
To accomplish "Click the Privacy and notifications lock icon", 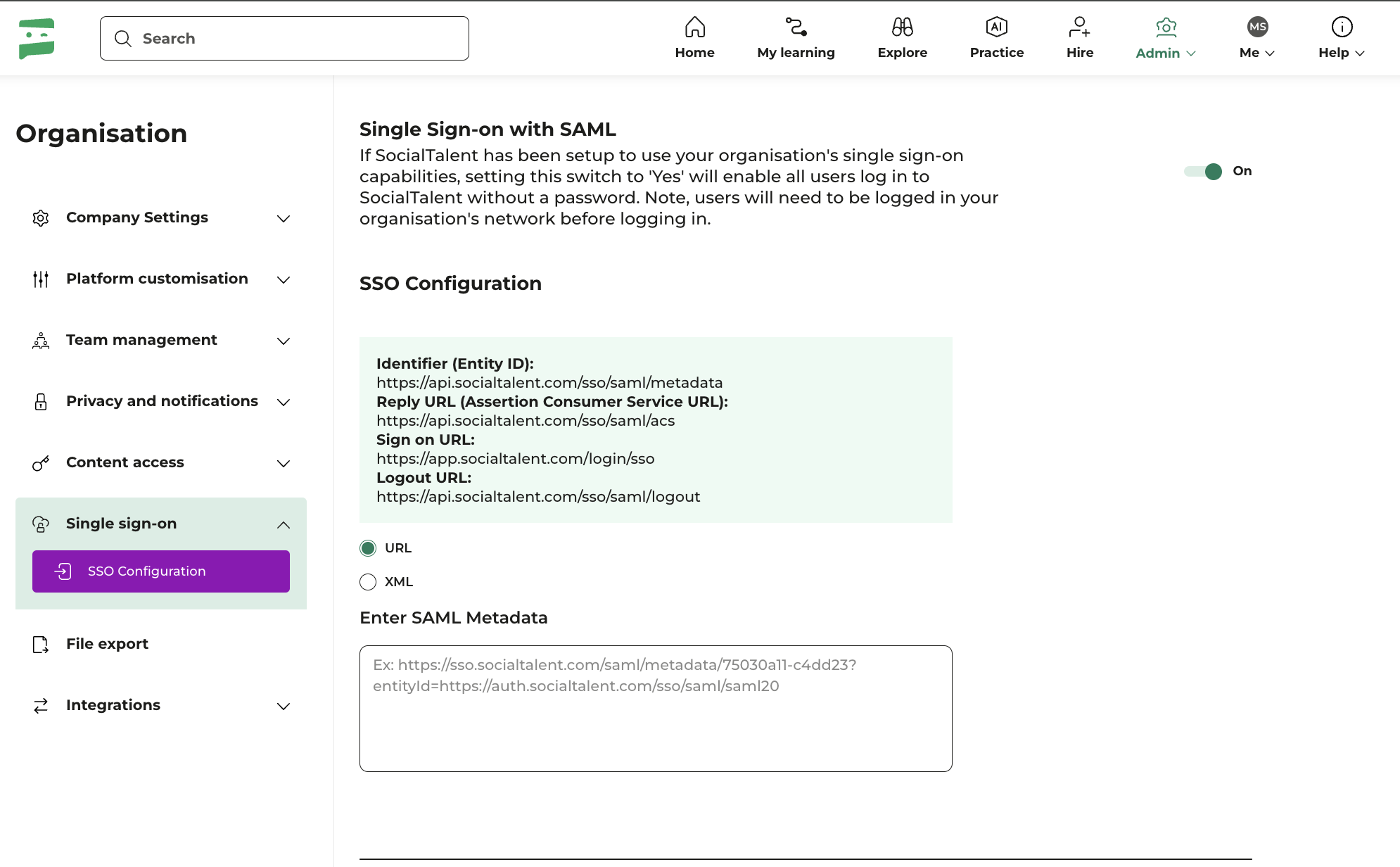I will click(41, 402).
